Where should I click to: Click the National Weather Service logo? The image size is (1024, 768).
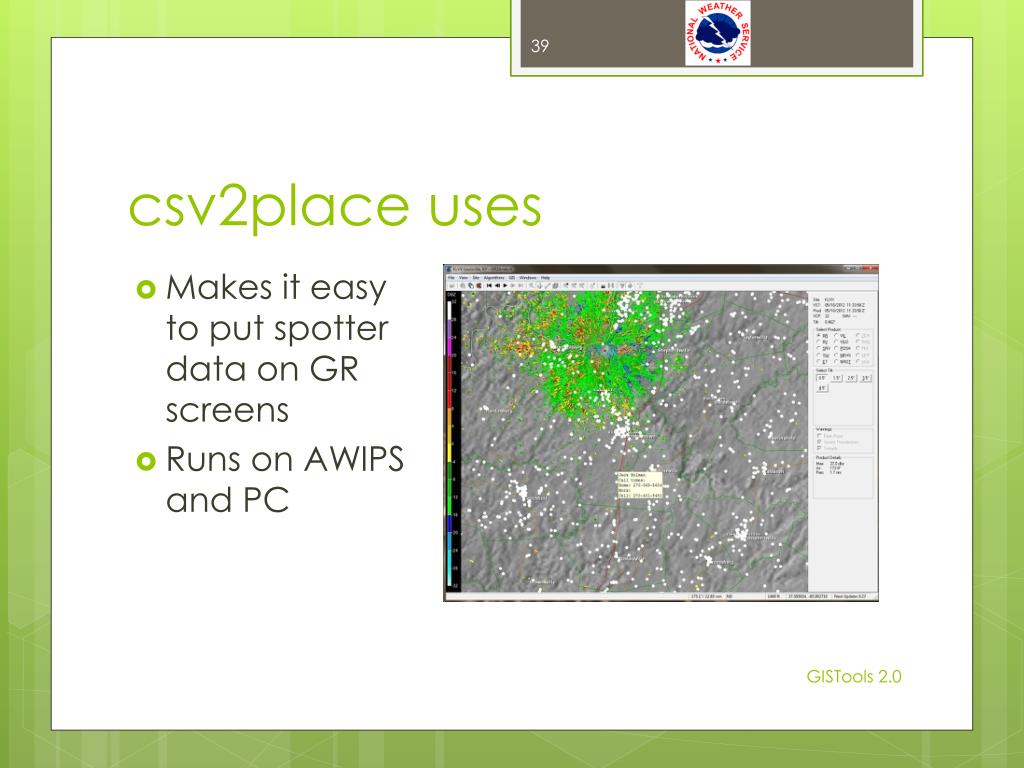click(717, 33)
